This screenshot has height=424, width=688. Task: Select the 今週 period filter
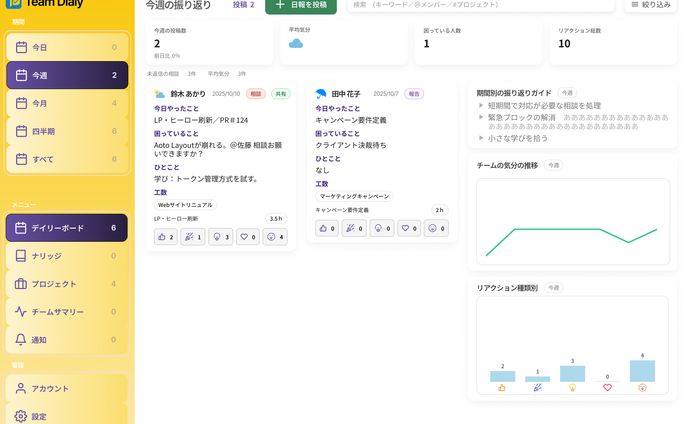tap(67, 75)
